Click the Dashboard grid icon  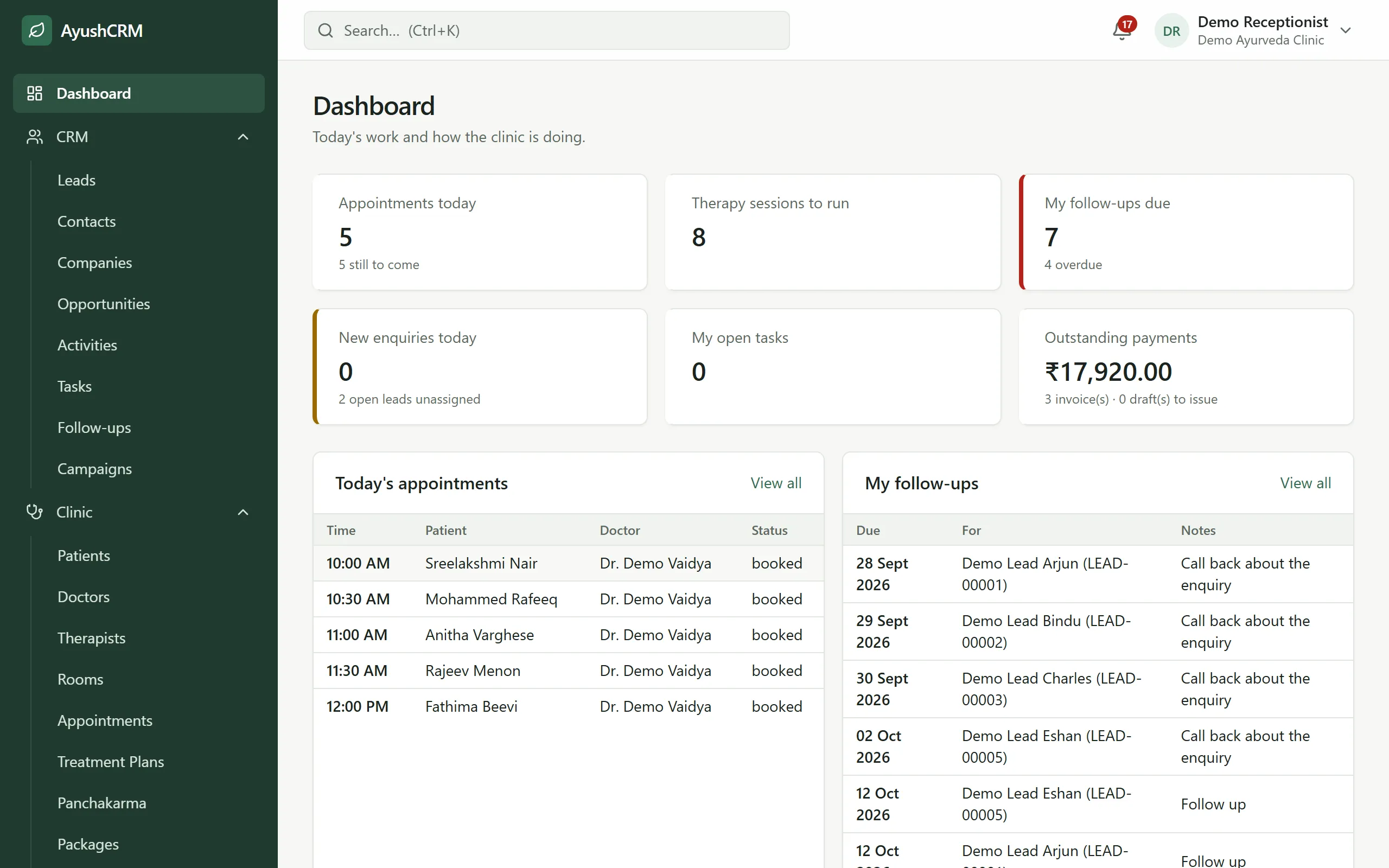[x=35, y=93]
